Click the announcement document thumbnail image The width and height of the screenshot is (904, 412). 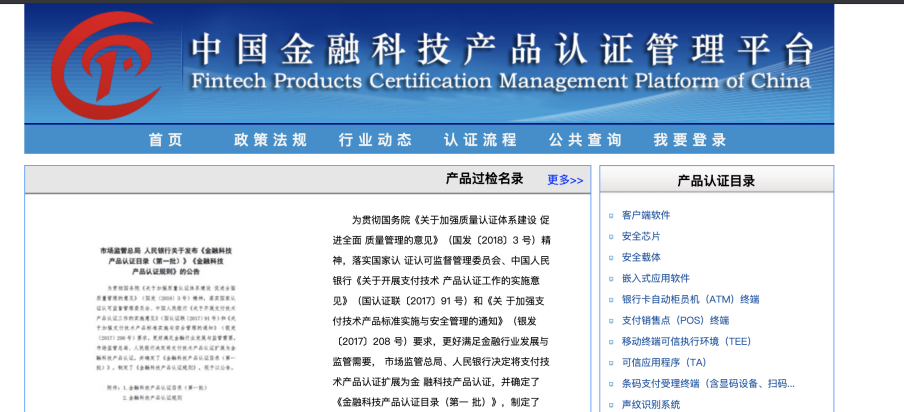[166, 324]
